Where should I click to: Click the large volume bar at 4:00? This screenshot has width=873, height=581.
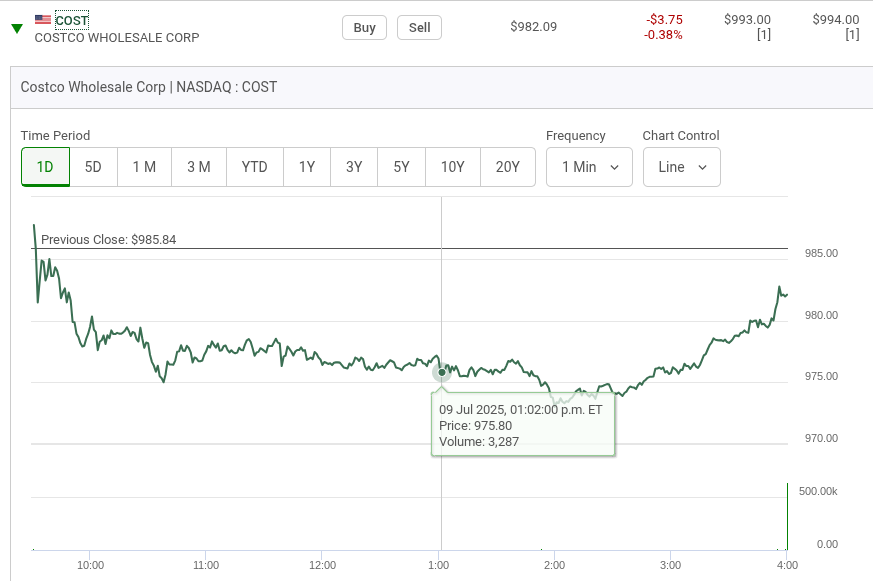point(787,516)
